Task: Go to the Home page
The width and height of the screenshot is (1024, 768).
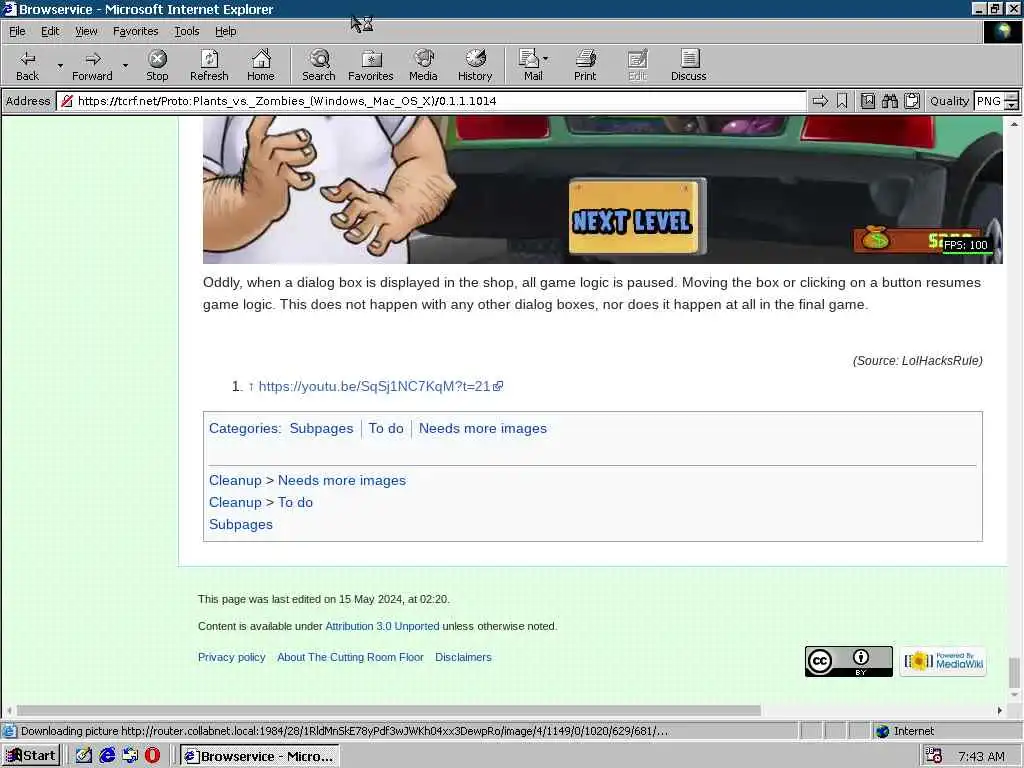Action: (x=261, y=65)
